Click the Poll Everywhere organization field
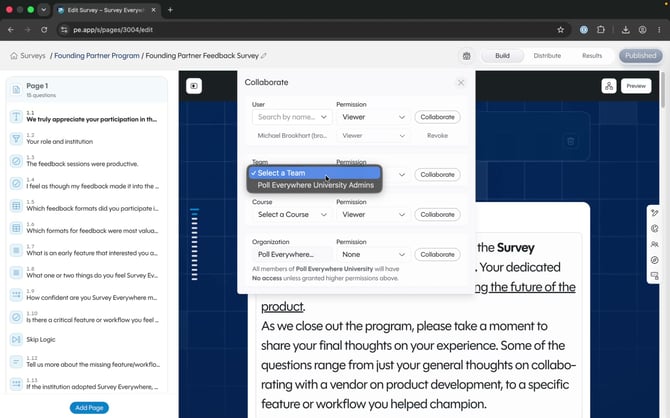This screenshot has height=418, width=670. coord(292,254)
